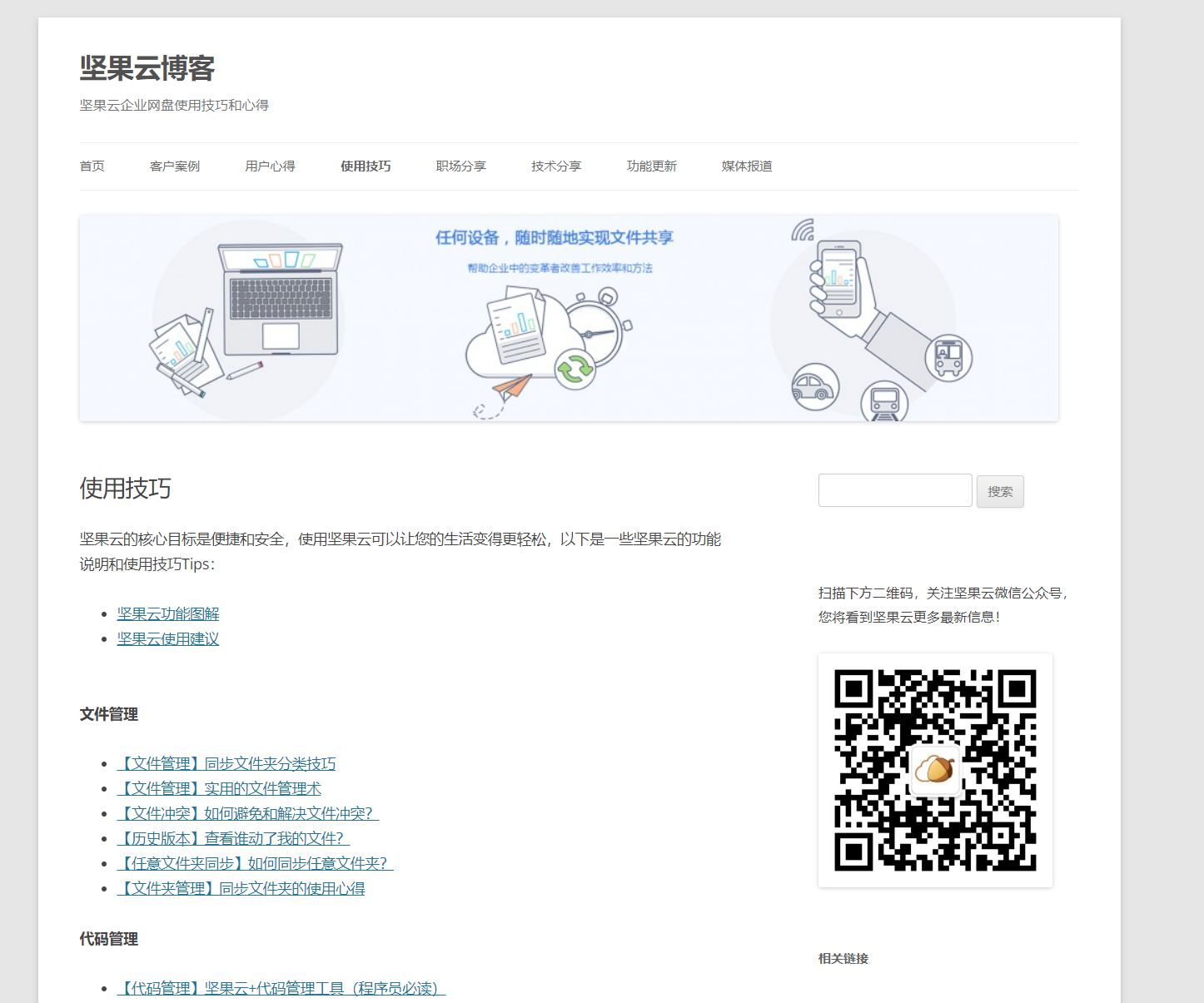Focus the search text field
Screen dimensions: 1204x1003
[x=895, y=490]
